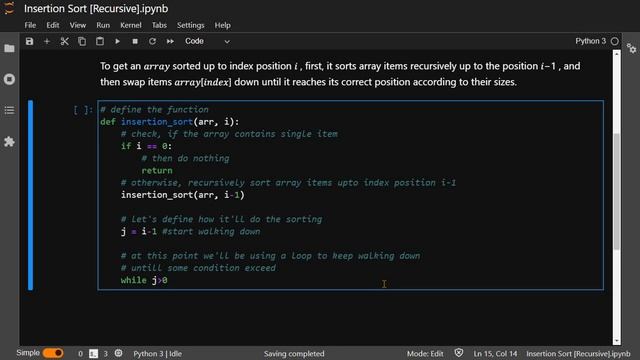This screenshot has width=640, height=360.
Task: Click Python 3 | Idle status
Action: (158, 353)
